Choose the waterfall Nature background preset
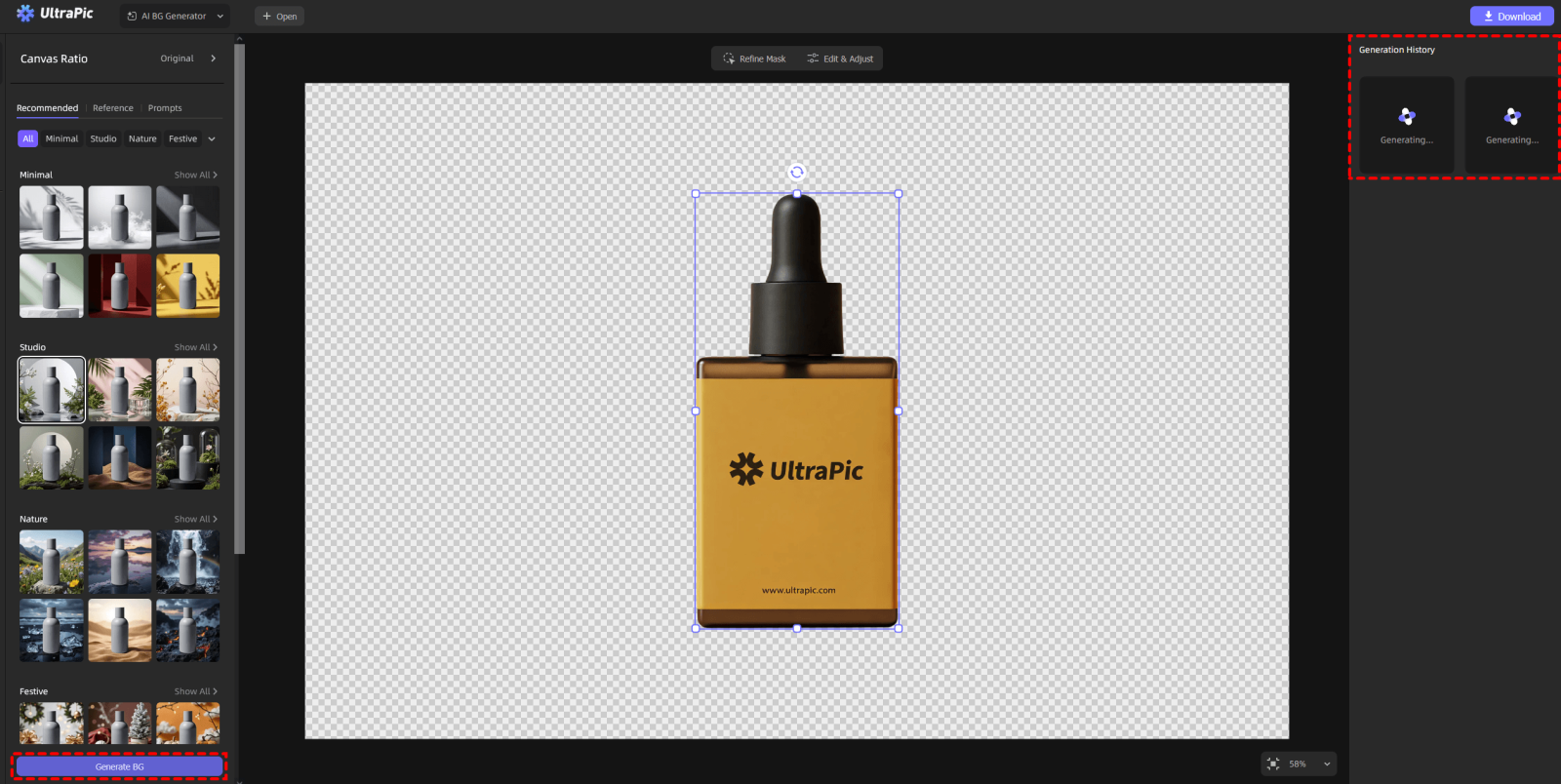Screen dimensions: 1561x784 click(x=188, y=562)
